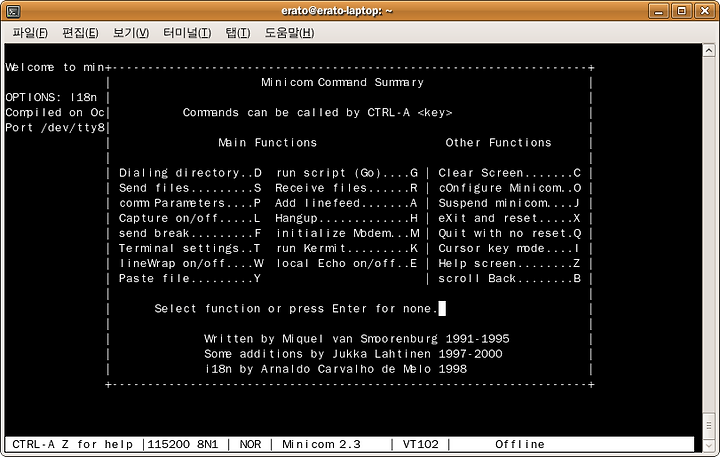Screen dimensions: 720x457
Task: Click the 'NOR' status entry
Action: coord(250,444)
